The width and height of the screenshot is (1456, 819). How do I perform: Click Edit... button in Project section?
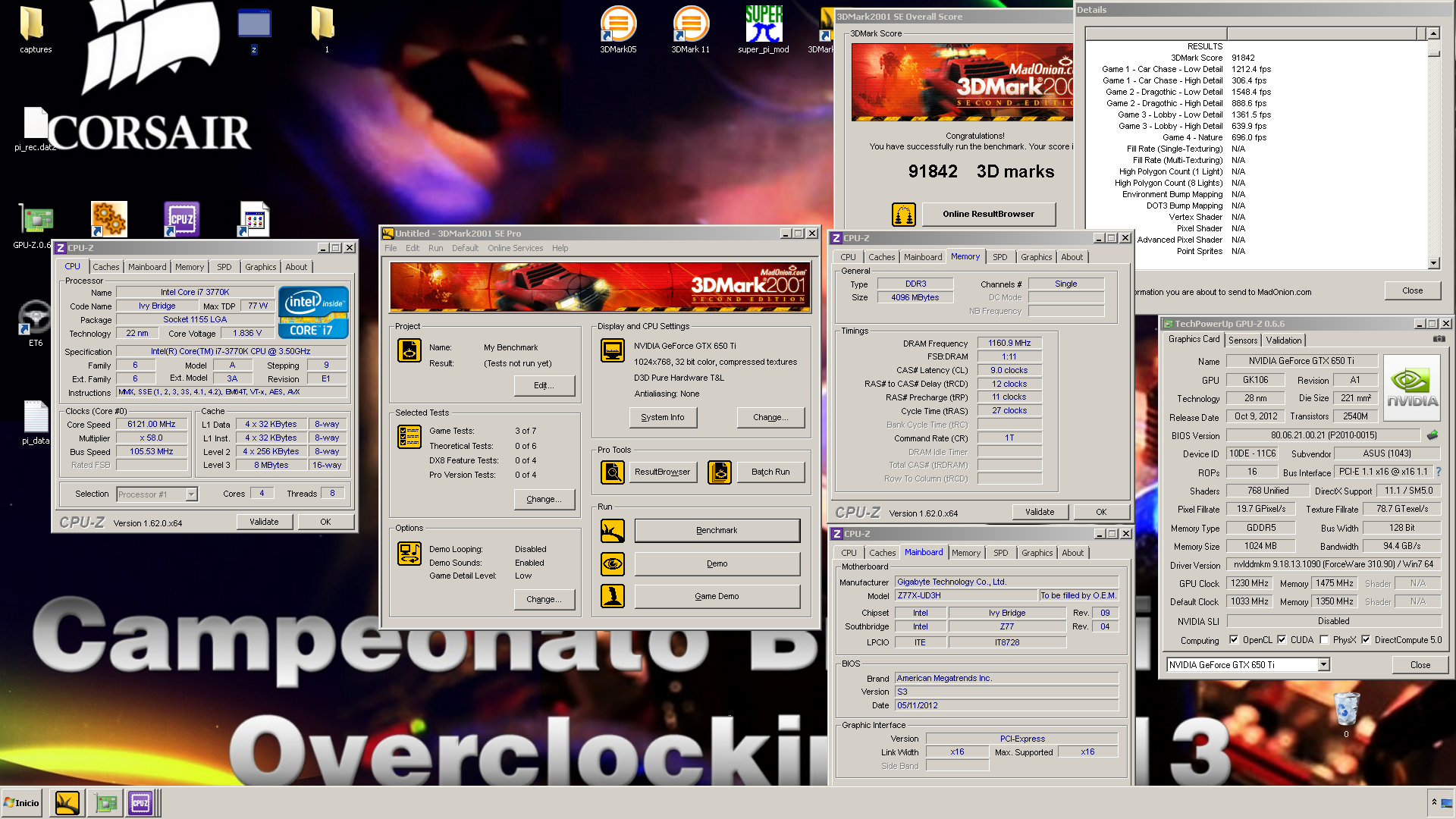click(544, 385)
